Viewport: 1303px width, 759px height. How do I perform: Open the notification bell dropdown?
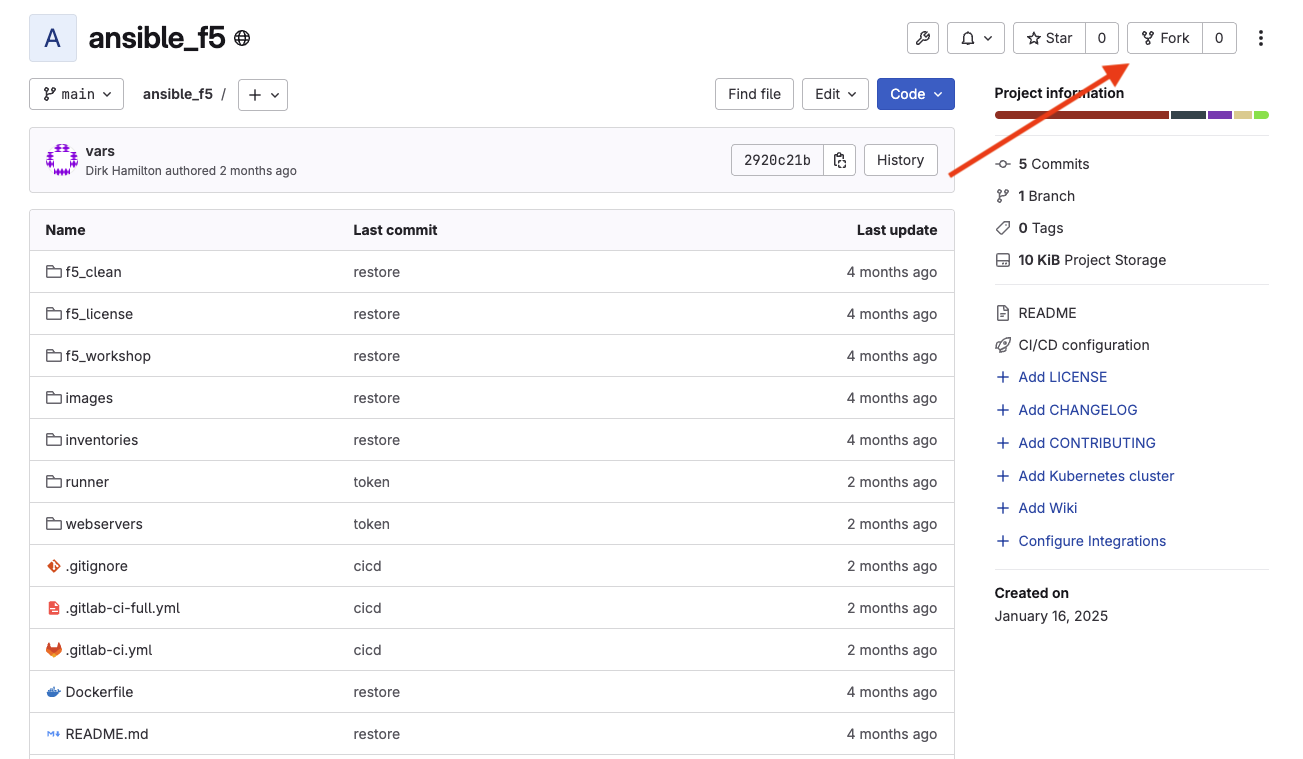coord(976,38)
